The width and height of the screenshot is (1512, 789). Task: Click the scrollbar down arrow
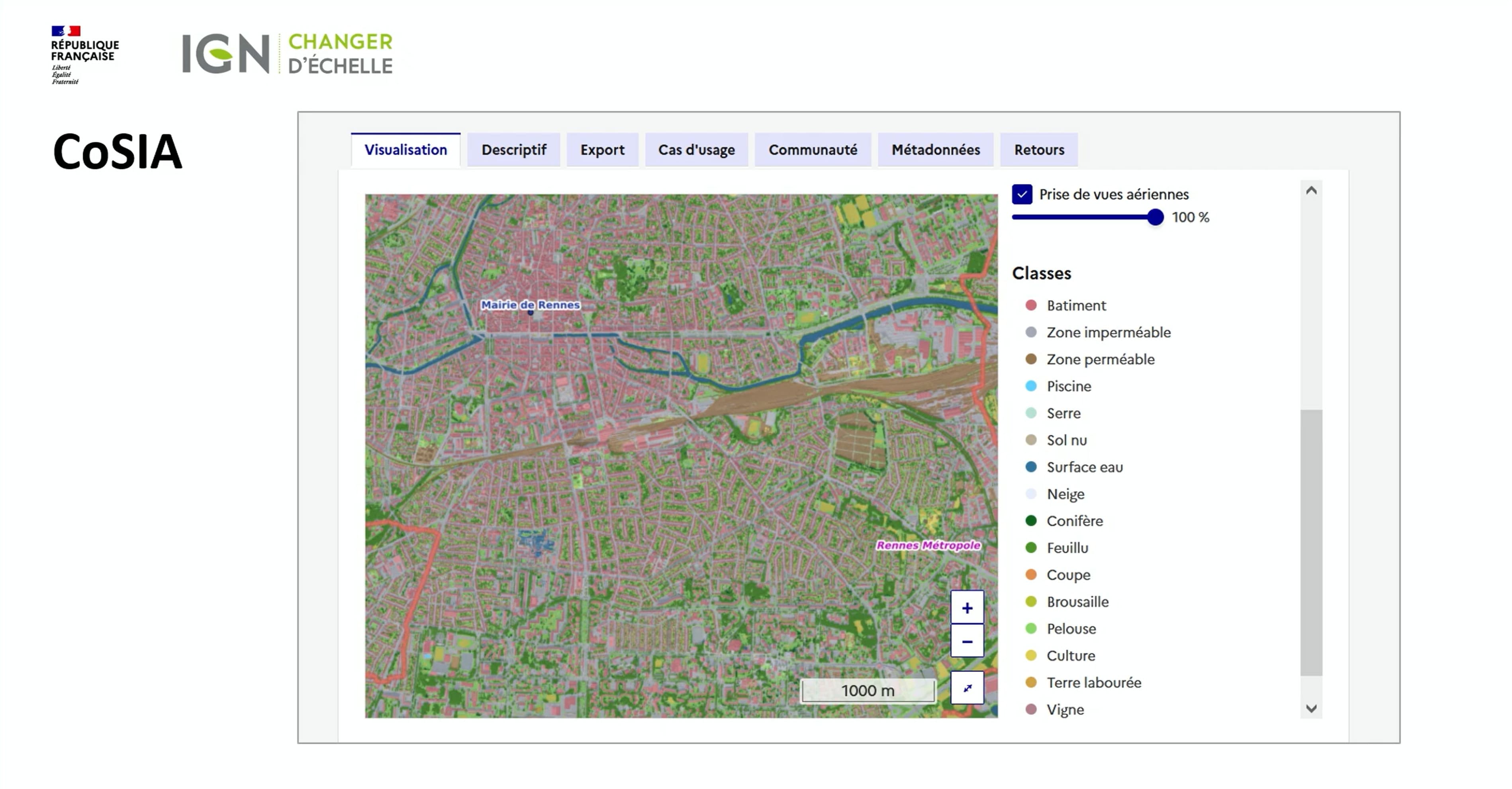tap(1311, 708)
